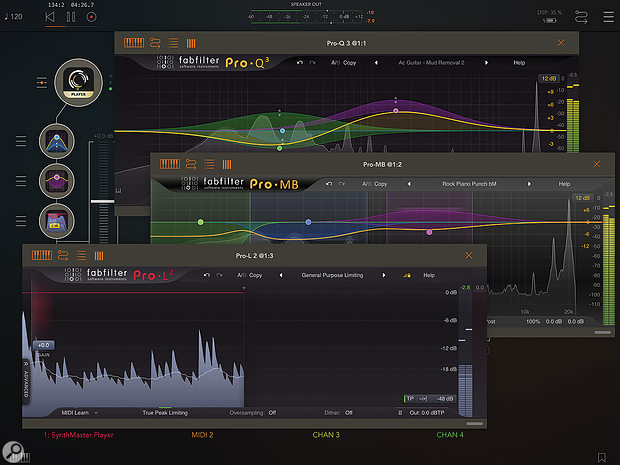Viewport: 620px width, 465px height.
Task: Click the lock icon in Pro-L 2 toolbar
Action: point(407,275)
